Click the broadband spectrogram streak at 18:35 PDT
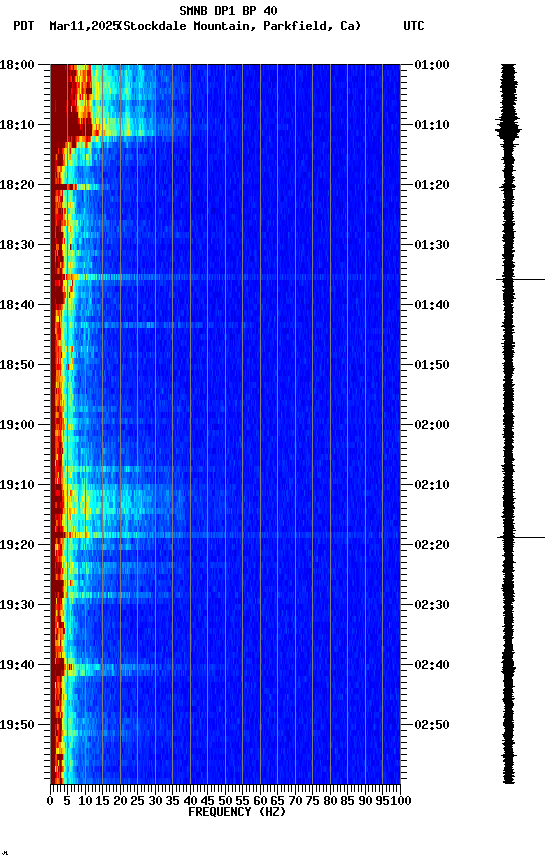552x864 pixels. pos(225,277)
